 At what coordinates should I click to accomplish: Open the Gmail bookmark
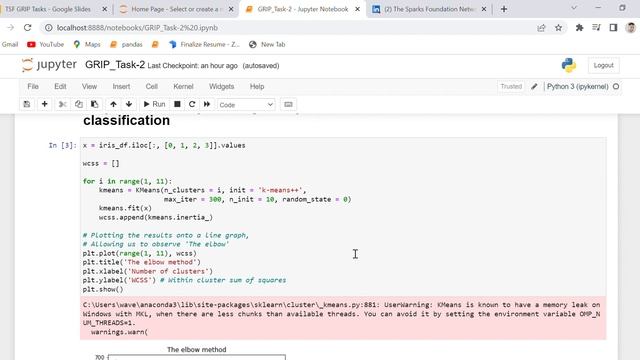[x=9, y=44]
